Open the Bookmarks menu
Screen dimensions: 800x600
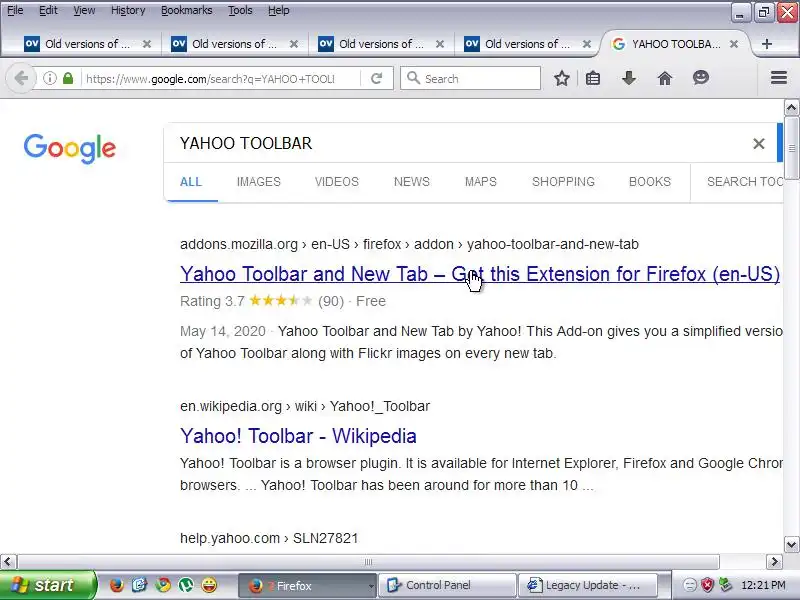tap(186, 10)
